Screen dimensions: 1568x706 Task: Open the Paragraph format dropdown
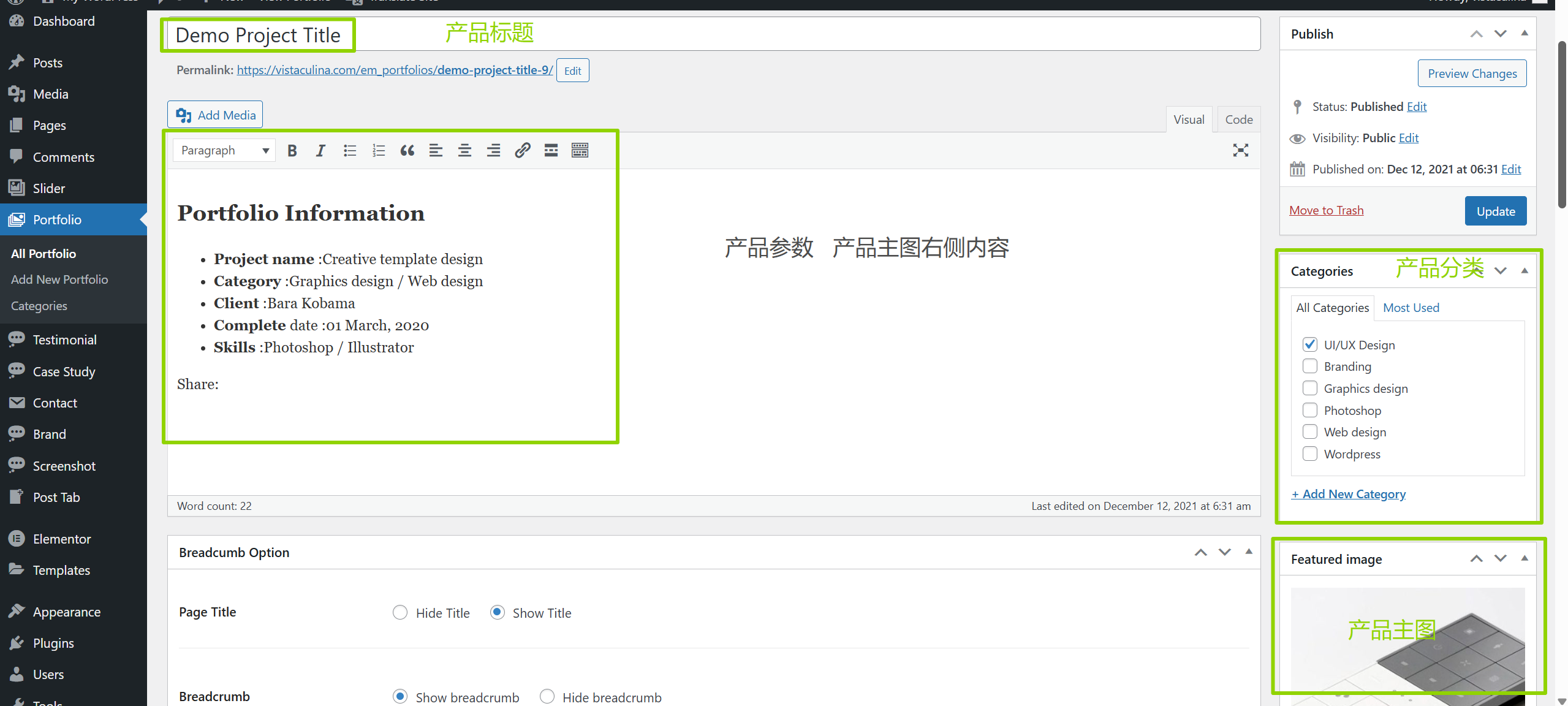click(224, 150)
